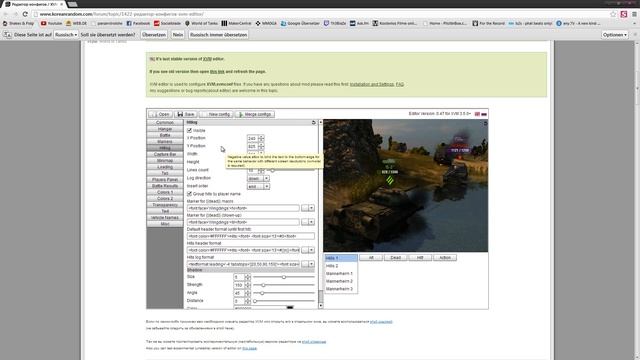Viewport: 640px width, 360px height.
Task: Open the Socialblade bookmark
Action: [x=167, y=24]
